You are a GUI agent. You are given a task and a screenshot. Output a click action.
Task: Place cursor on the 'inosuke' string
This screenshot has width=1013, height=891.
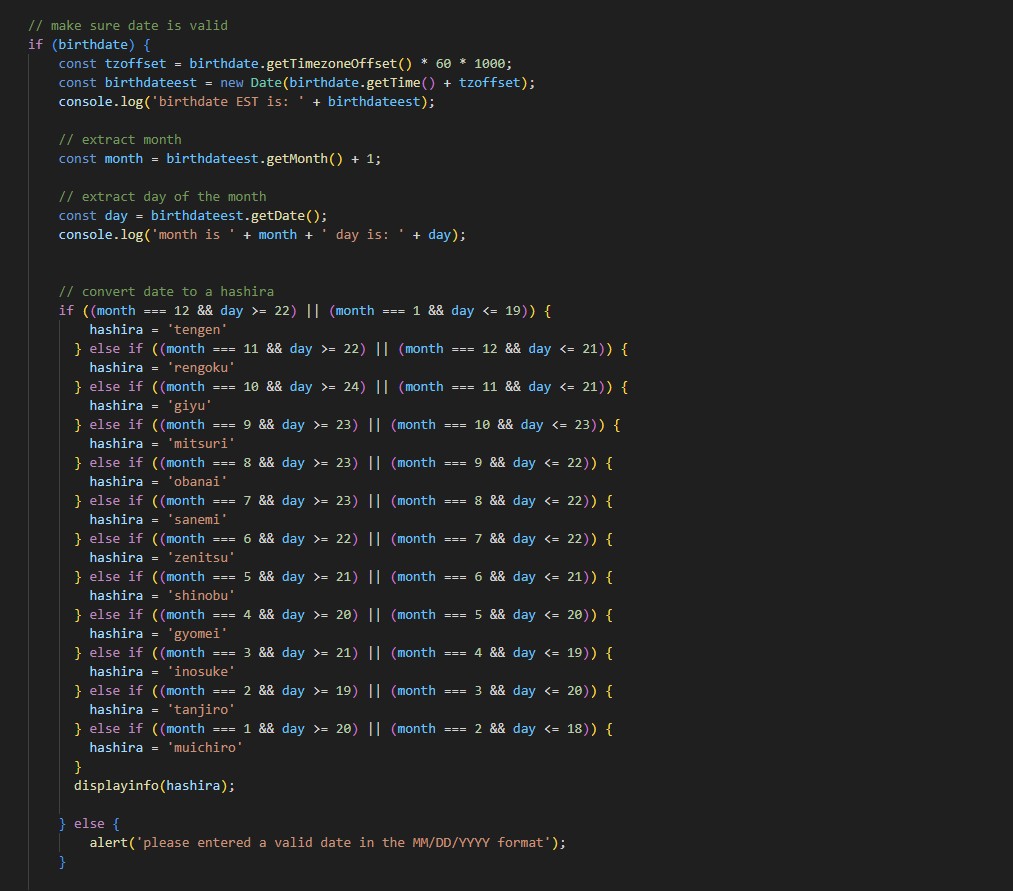[202, 671]
